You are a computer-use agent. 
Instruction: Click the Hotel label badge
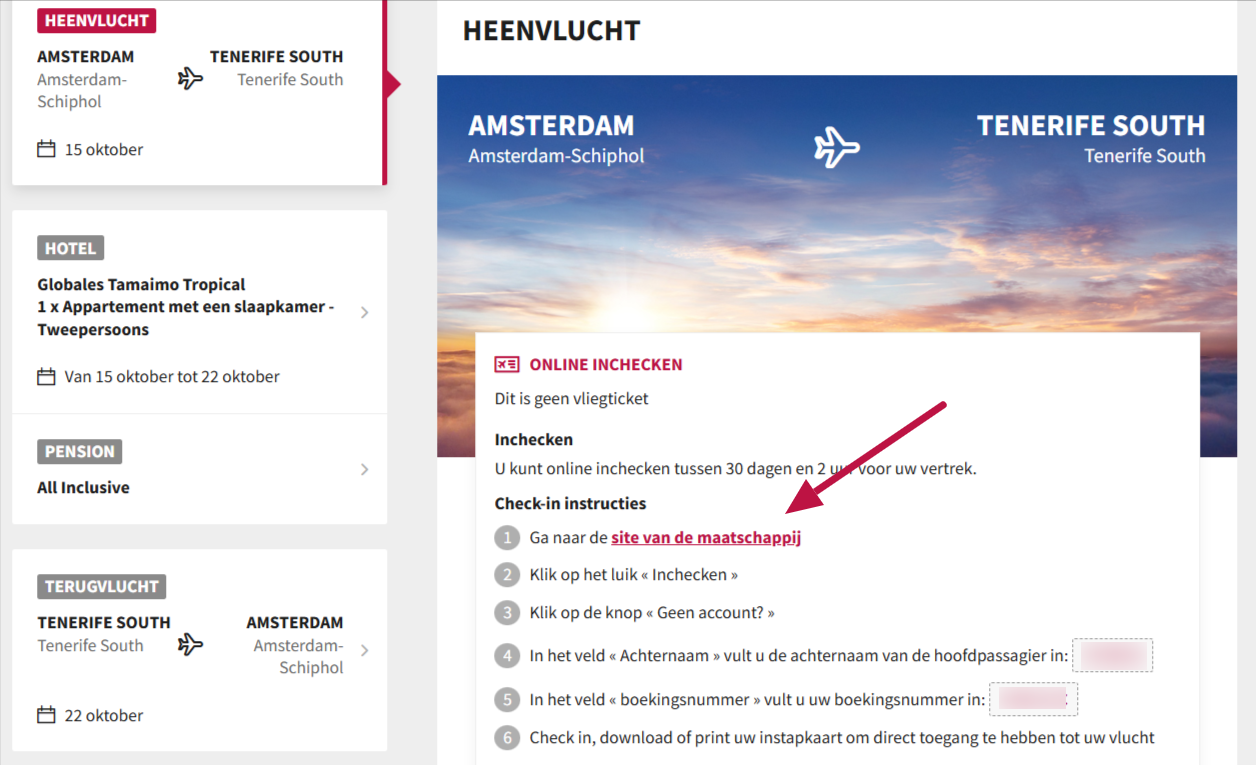tap(70, 248)
